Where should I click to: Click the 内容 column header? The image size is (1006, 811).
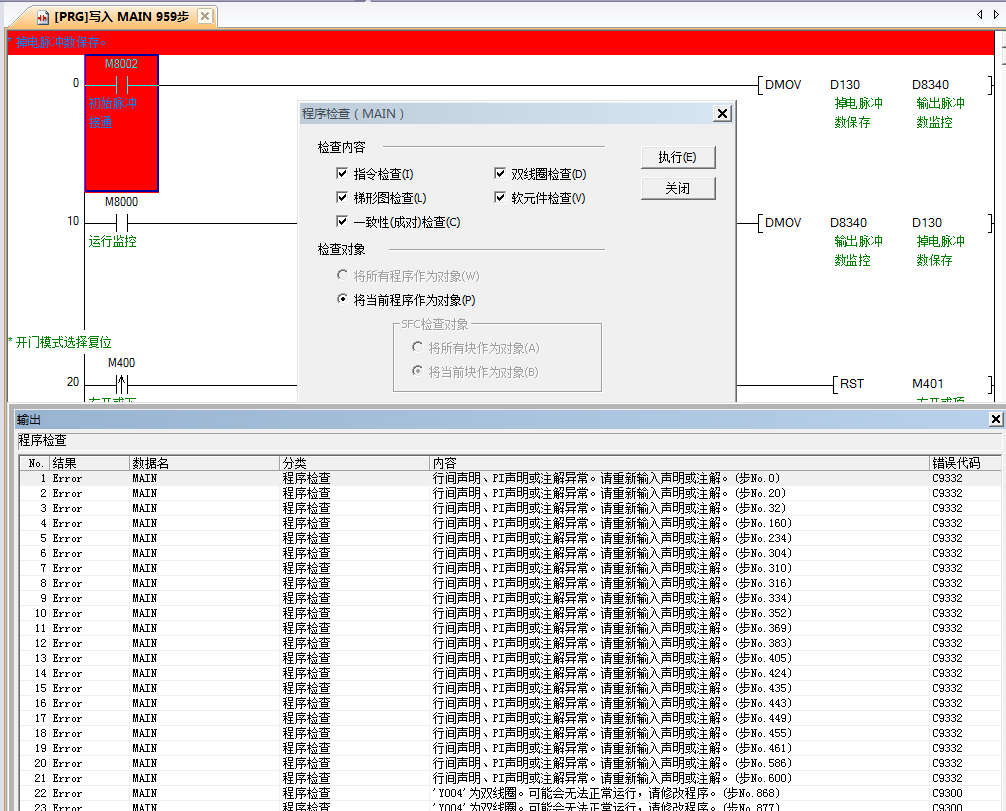[x=678, y=463]
